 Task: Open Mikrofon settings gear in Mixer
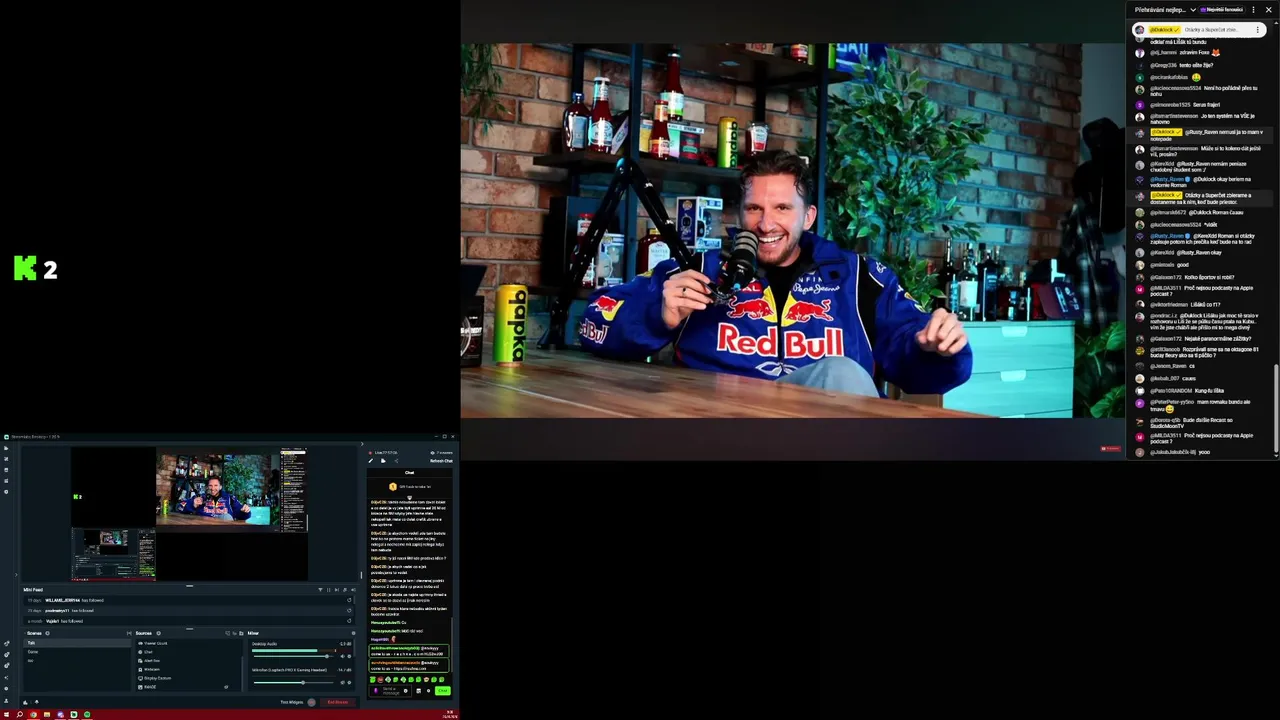[x=349, y=682]
